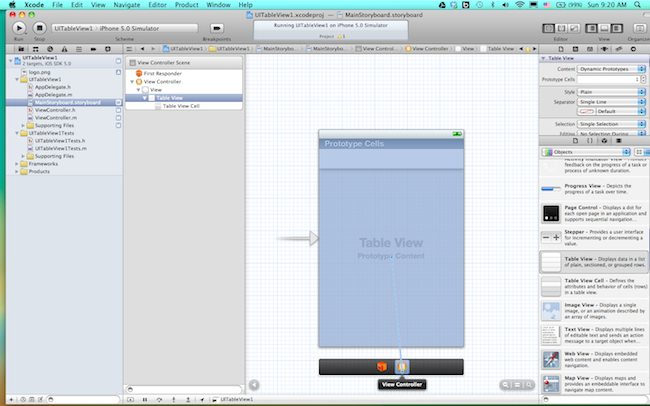Go forward in jump bar history

pyautogui.click(x=153, y=49)
